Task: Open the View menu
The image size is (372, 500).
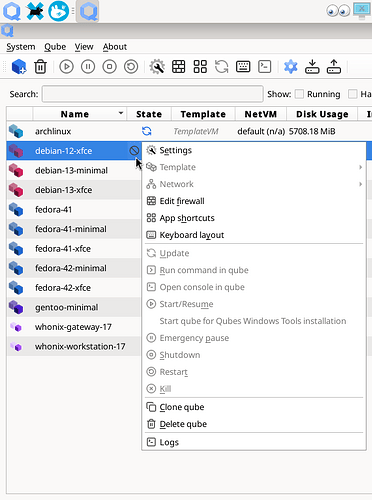Action: pos(84,47)
